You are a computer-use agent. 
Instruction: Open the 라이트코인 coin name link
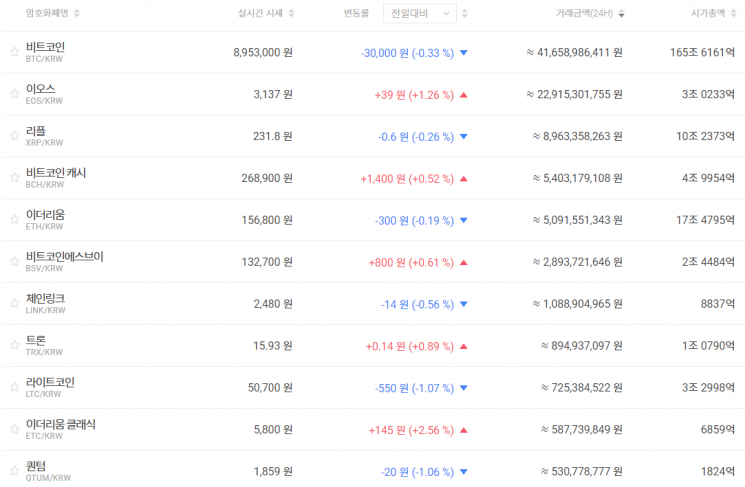click(50, 382)
